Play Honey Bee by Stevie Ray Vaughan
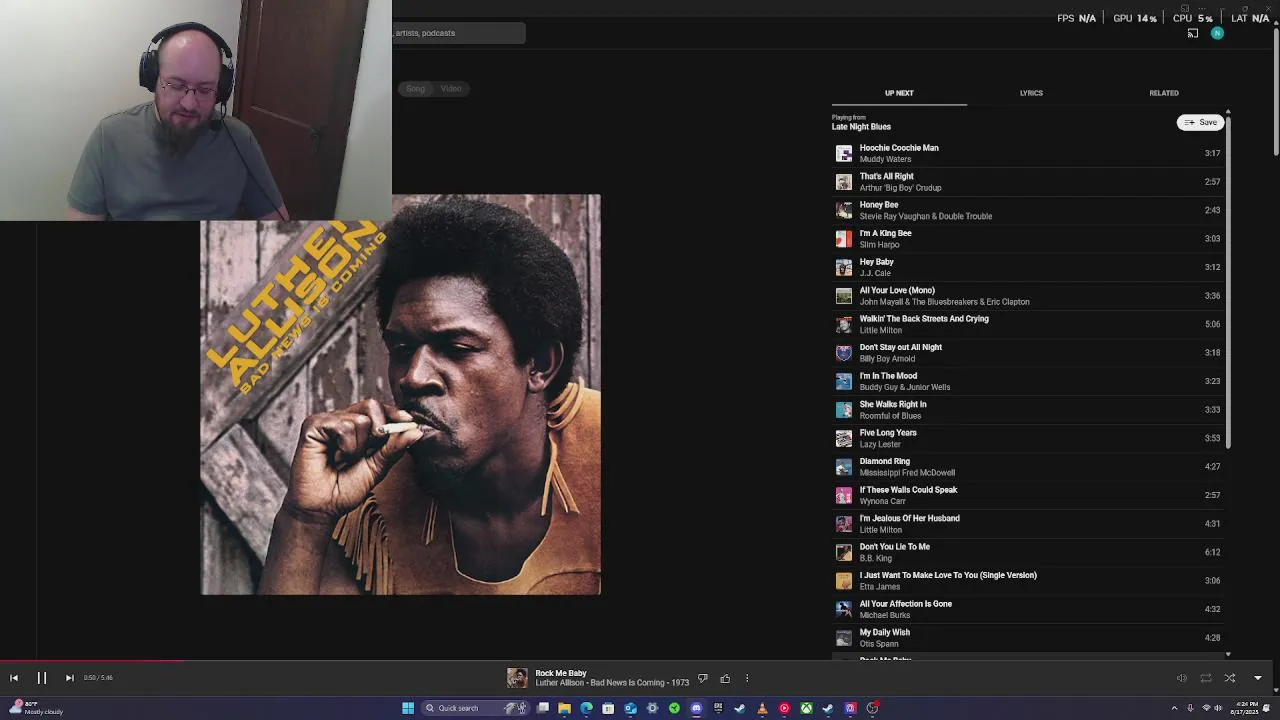The width and height of the screenshot is (1280, 720). pos(1028,210)
